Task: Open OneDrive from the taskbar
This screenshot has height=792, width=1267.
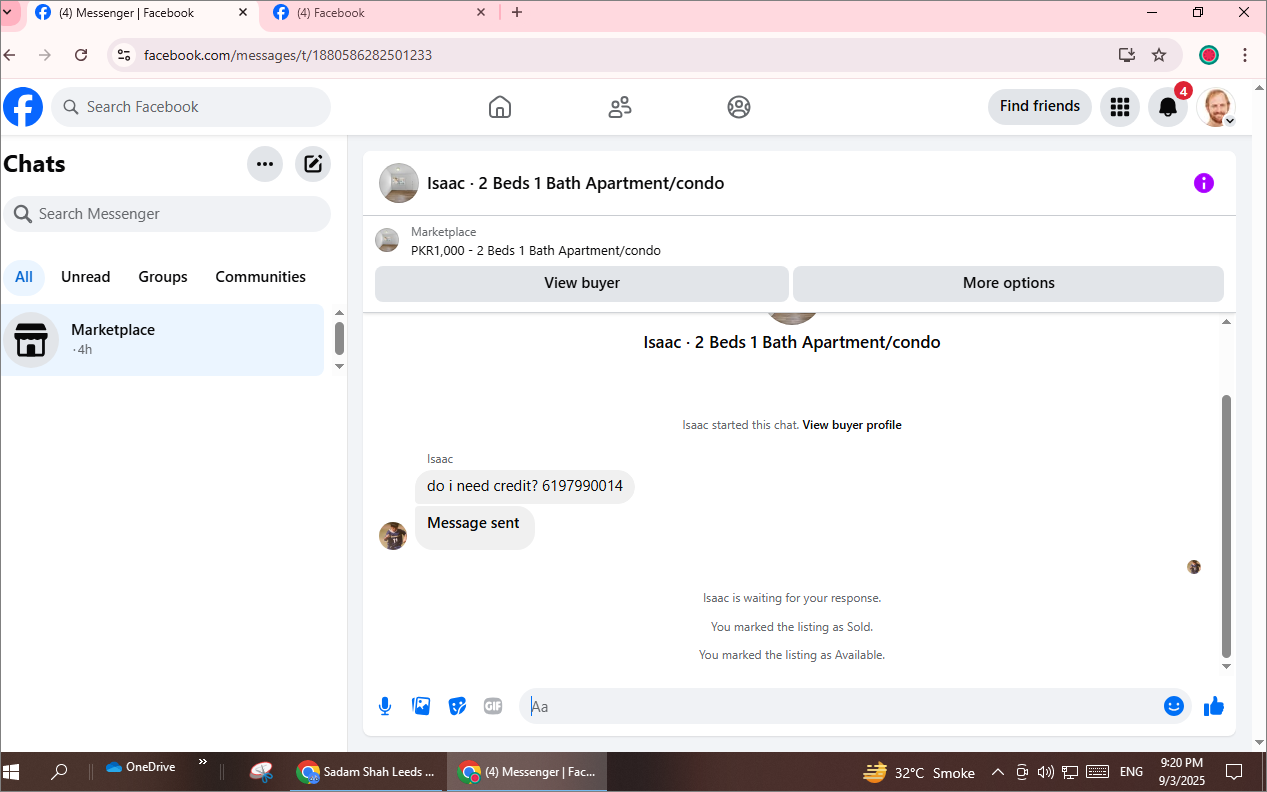Action: (x=141, y=767)
